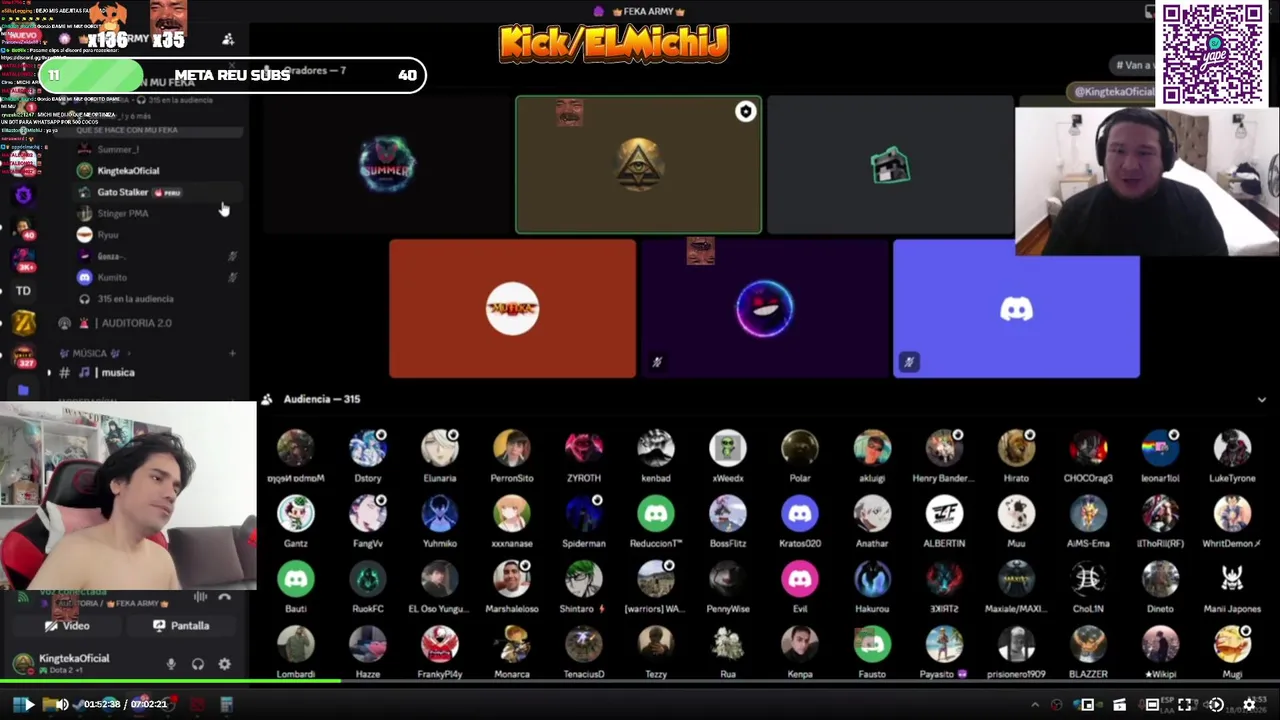
Task: Click the PerronSito audience avatar
Action: click(512, 448)
